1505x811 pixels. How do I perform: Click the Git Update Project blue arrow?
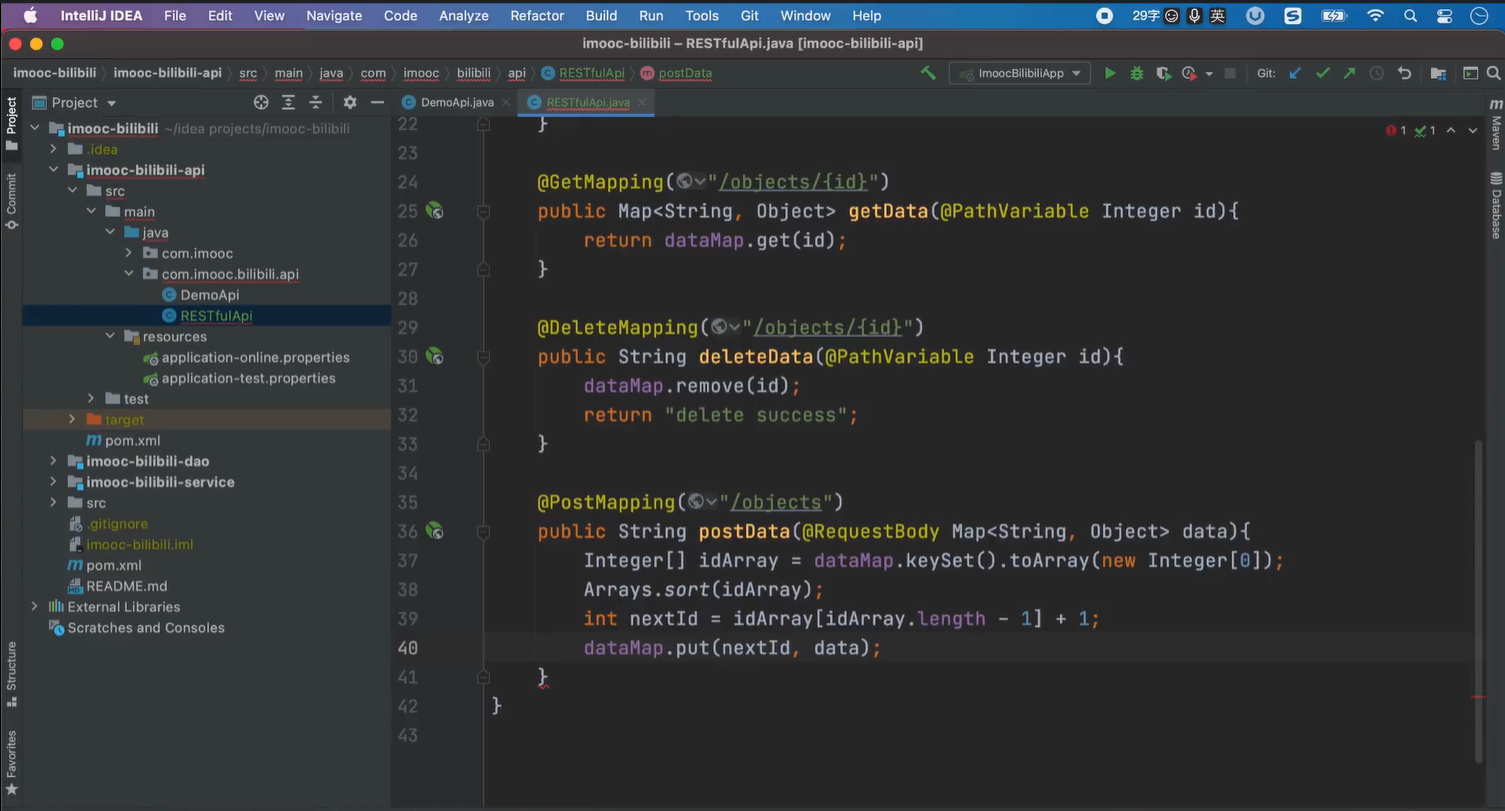pyautogui.click(x=1295, y=73)
